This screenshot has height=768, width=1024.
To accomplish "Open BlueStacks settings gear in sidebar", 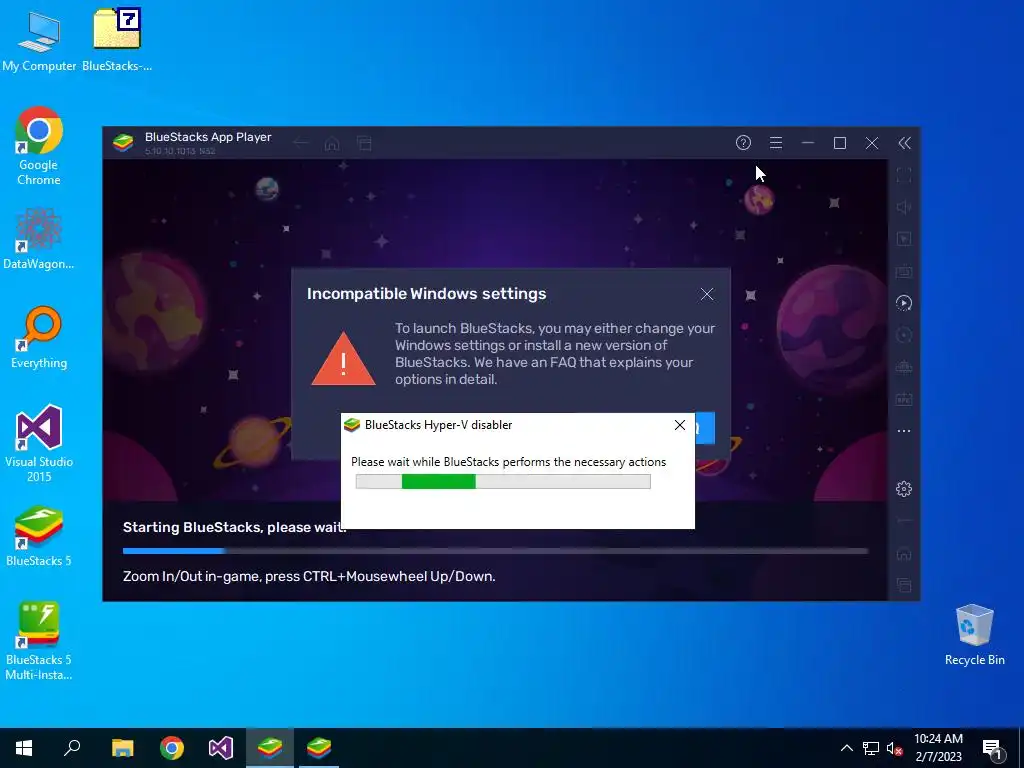I will click(904, 488).
